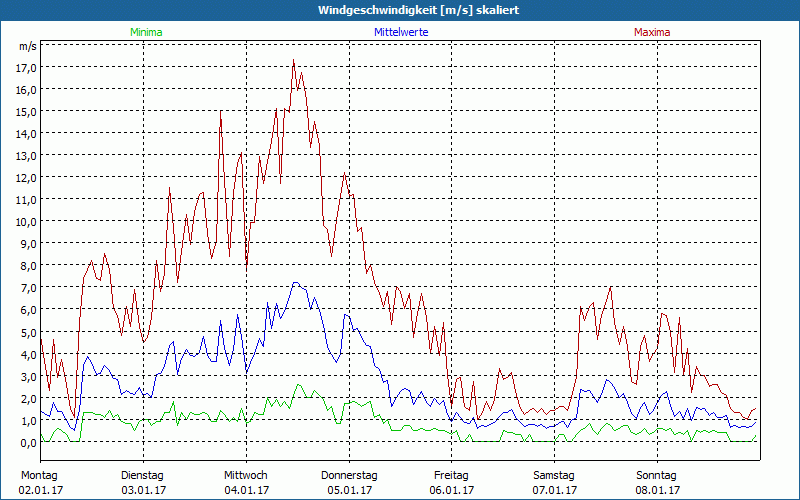The height and width of the screenshot is (500, 800).
Task: Click the '07.01.17' date label
Action: click(555, 490)
